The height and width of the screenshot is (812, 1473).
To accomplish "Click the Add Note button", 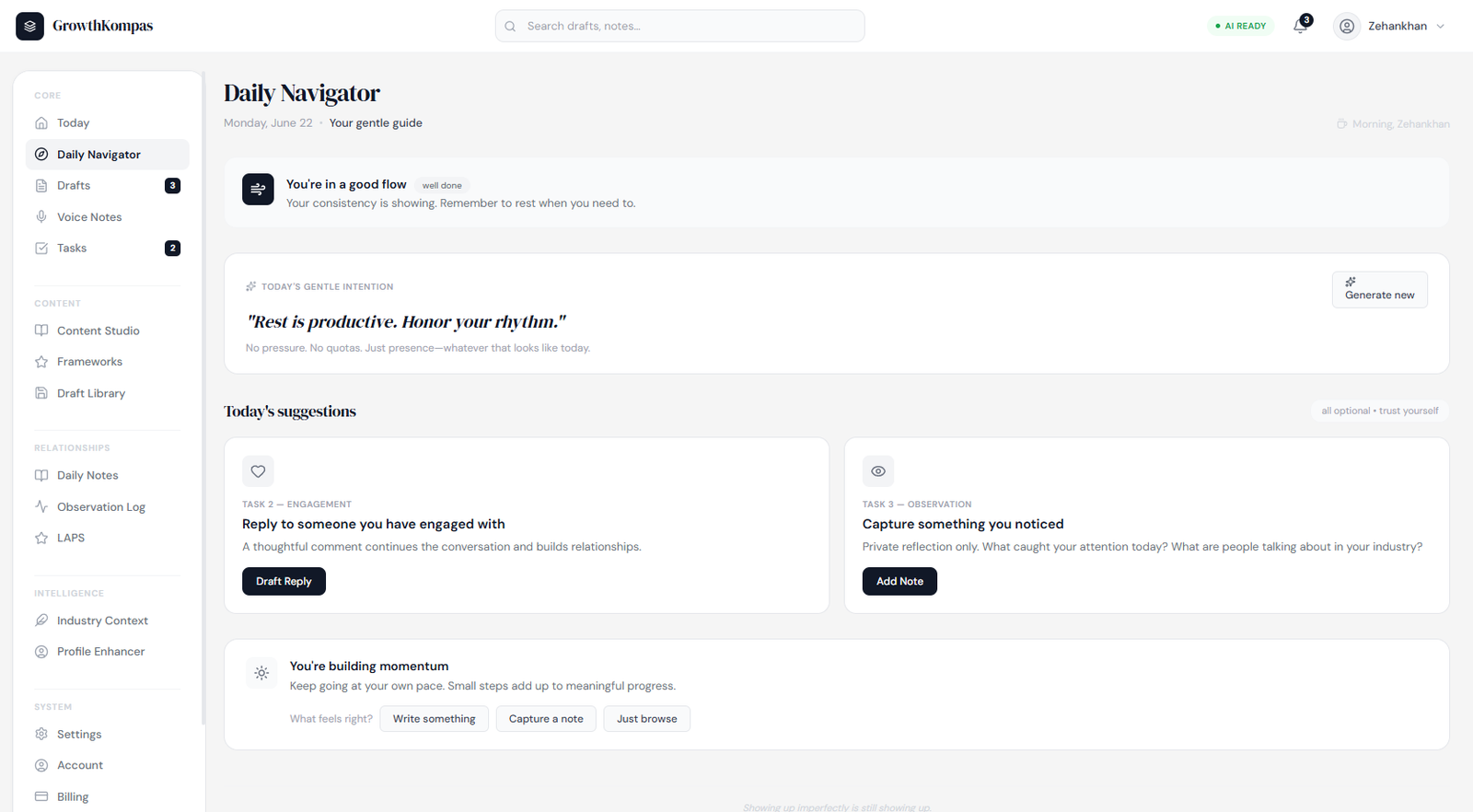I will tap(899, 581).
